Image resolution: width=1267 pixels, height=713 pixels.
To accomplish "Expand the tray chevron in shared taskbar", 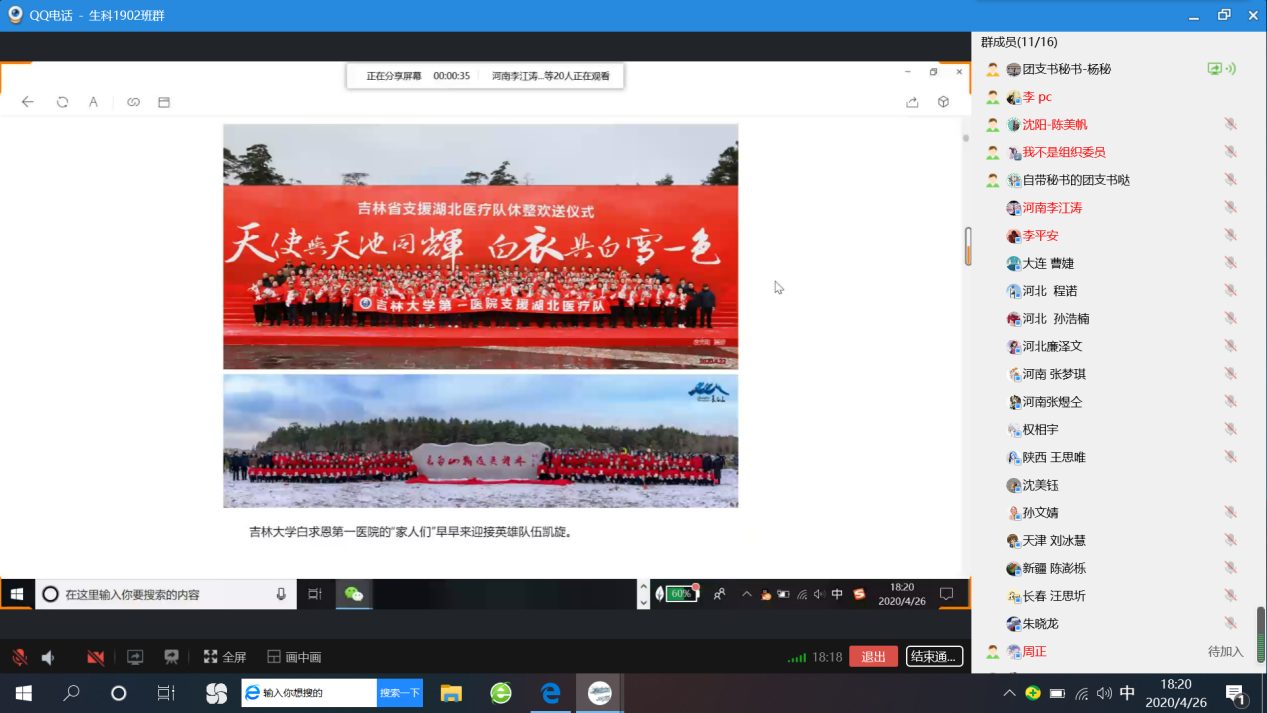I will (746, 594).
